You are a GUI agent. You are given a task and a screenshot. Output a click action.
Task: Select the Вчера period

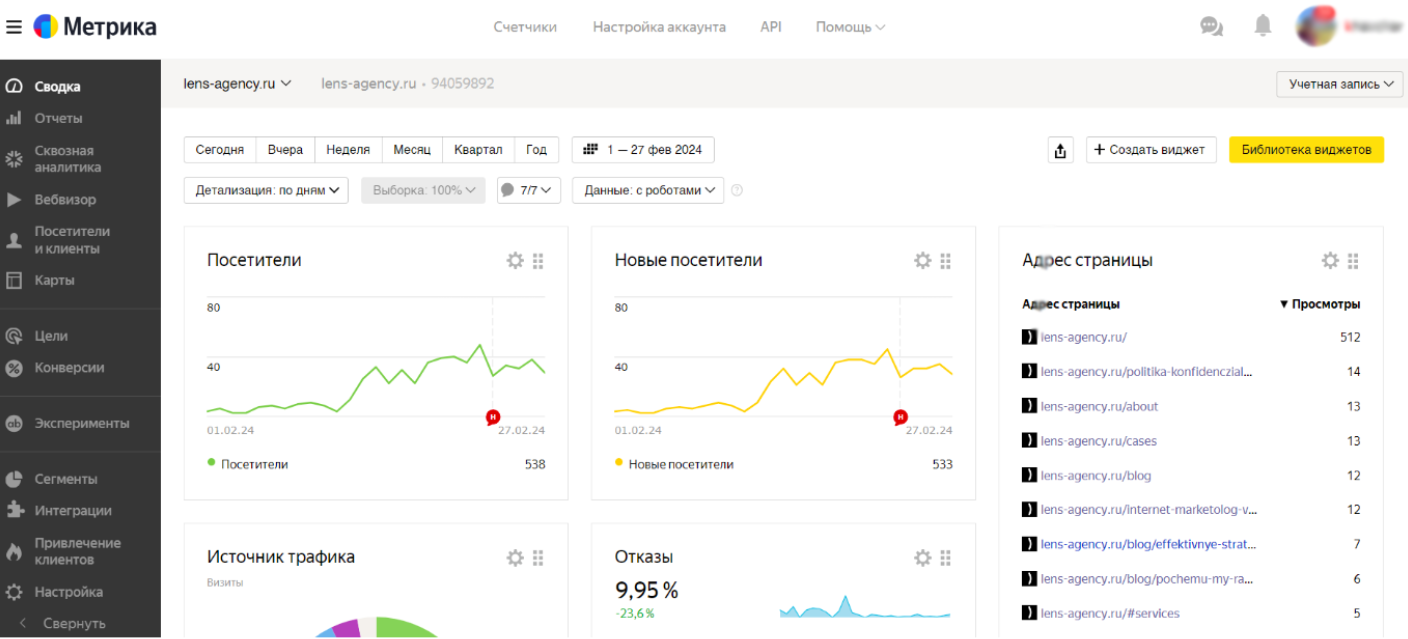tap(285, 150)
